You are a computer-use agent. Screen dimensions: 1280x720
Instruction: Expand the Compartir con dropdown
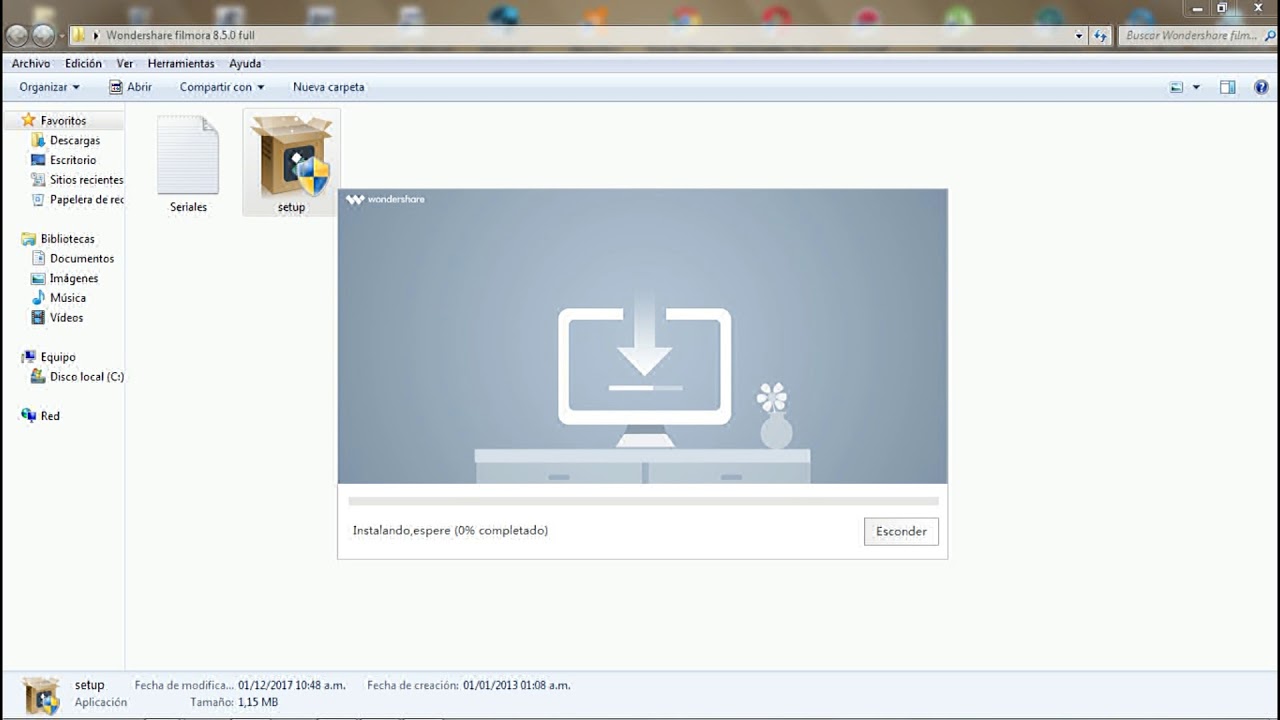coord(222,87)
